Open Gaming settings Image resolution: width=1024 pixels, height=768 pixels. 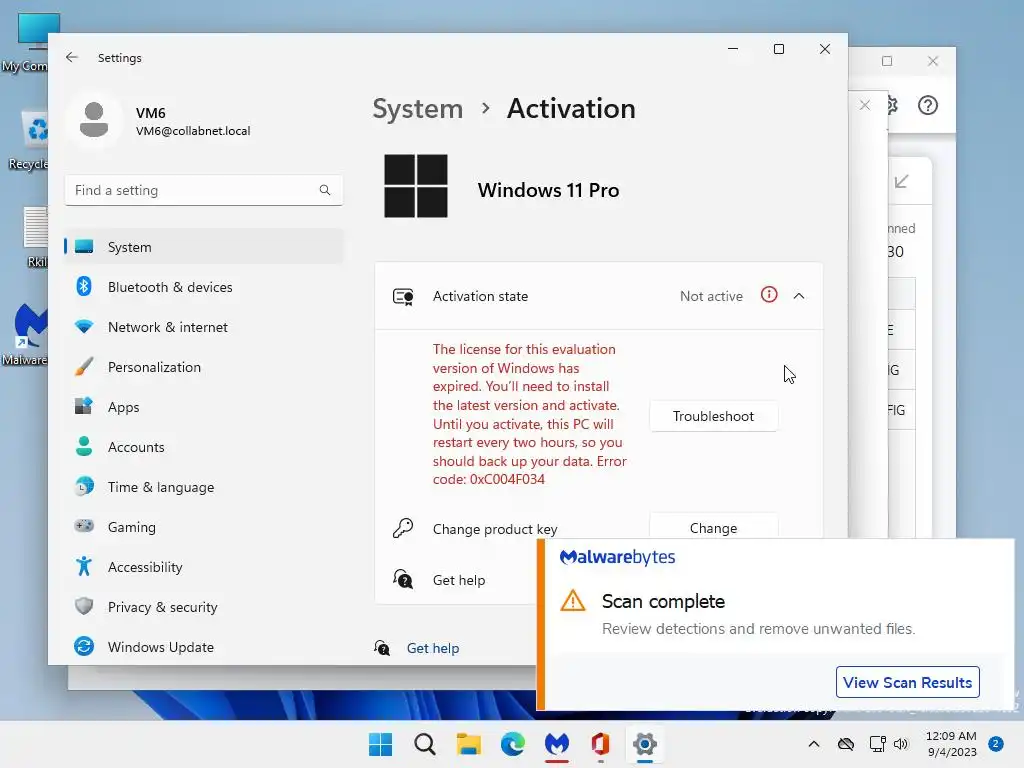pos(204,527)
